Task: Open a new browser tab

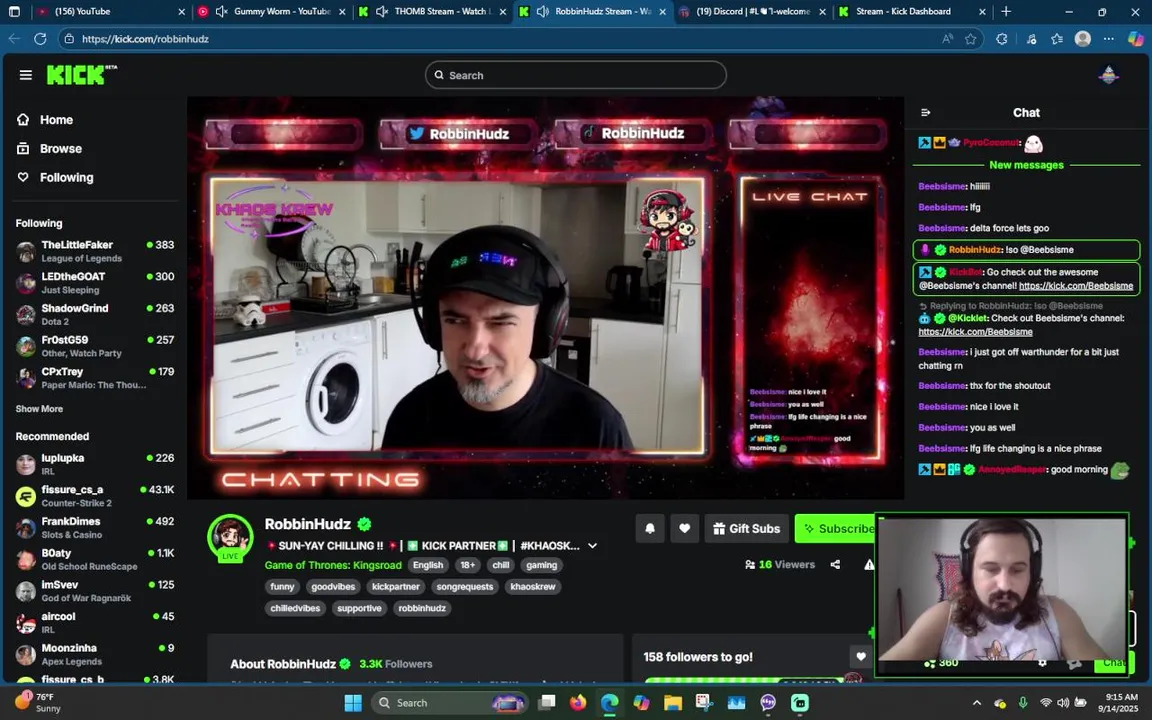Action: point(1006,12)
